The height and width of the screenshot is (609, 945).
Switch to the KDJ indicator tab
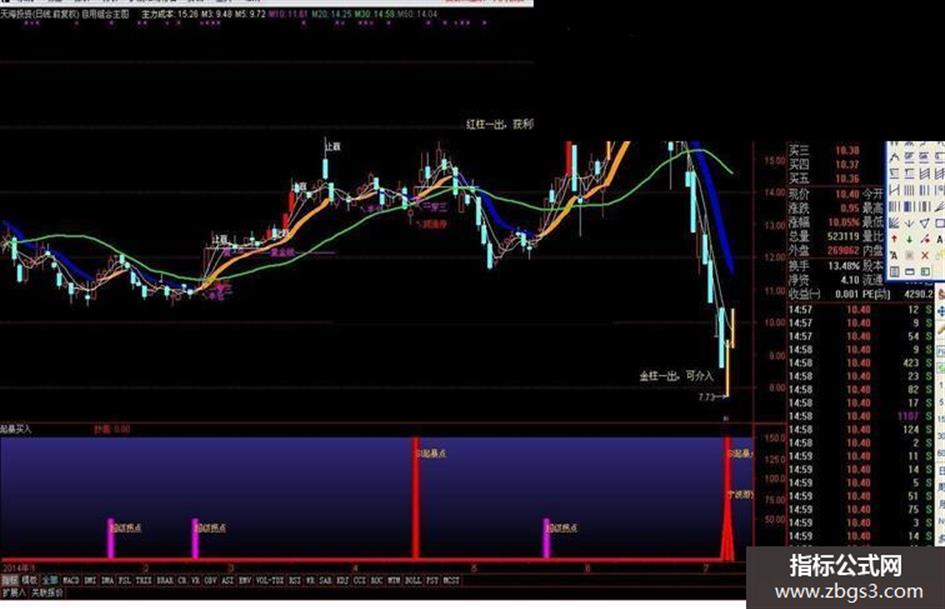coord(342,580)
